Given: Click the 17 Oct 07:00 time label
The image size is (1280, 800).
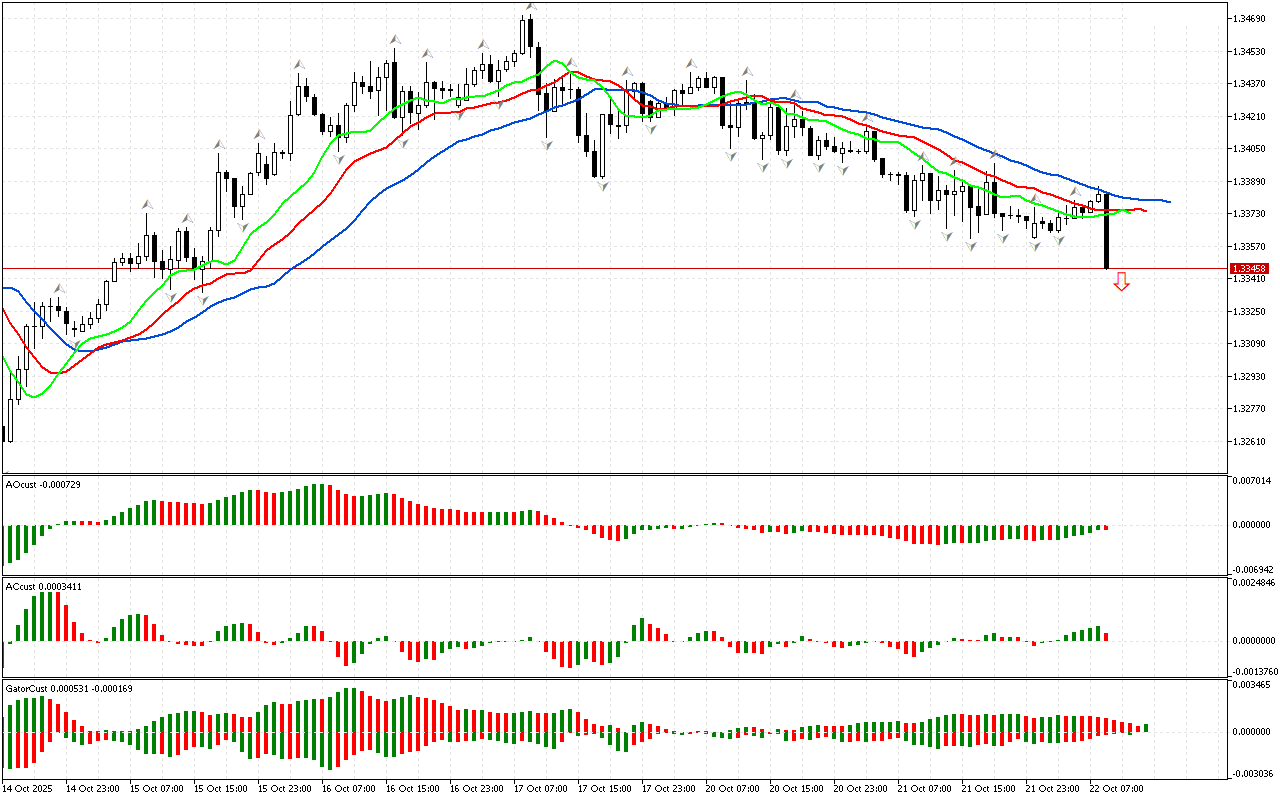Looking at the screenshot, I should [x=540, y=788].
